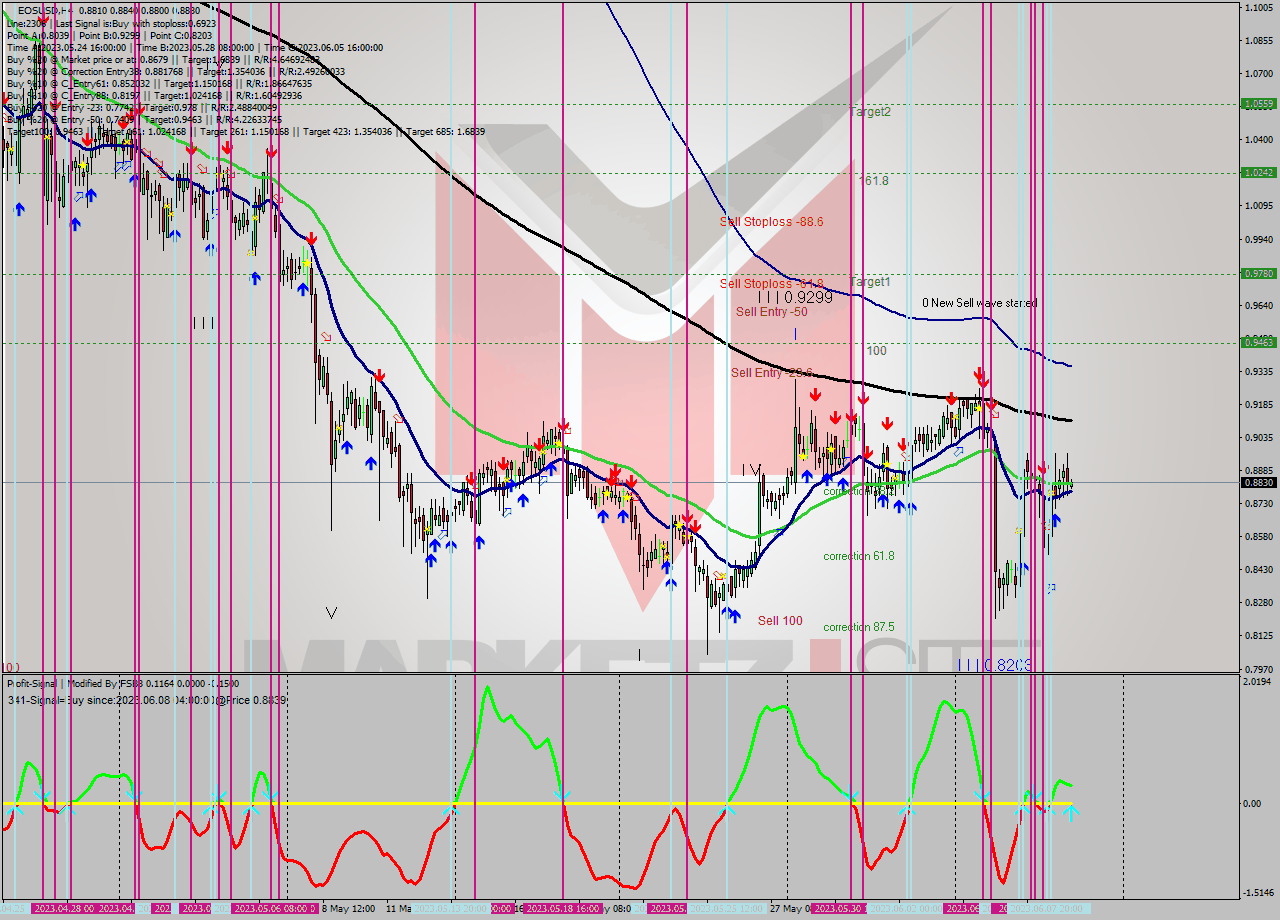This screenshot has height=920, width=1280.
Task: Click the 2023.05.30 date marker
Action: (839, 909)
